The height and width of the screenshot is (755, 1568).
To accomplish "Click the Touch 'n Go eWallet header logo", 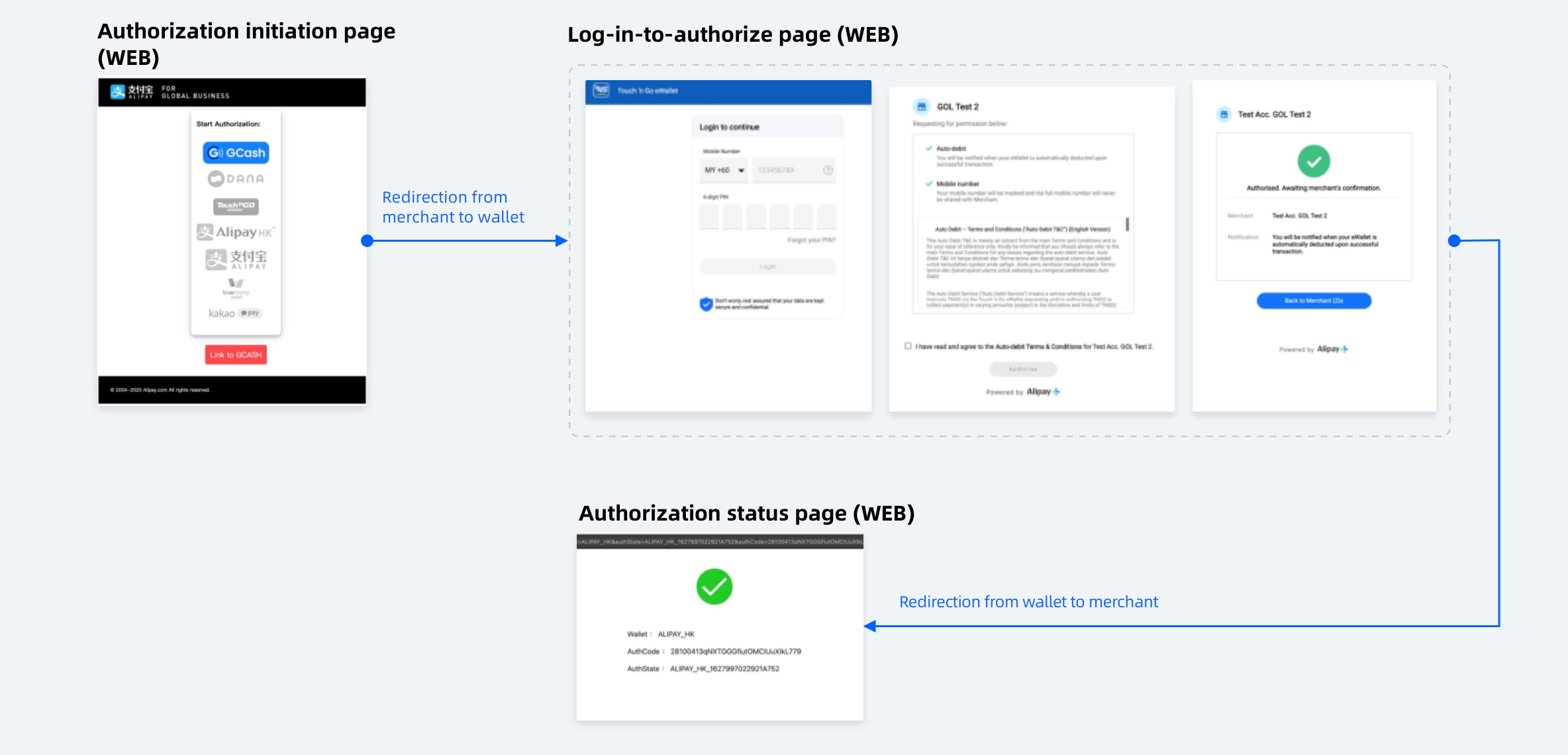I will [601, 91].
